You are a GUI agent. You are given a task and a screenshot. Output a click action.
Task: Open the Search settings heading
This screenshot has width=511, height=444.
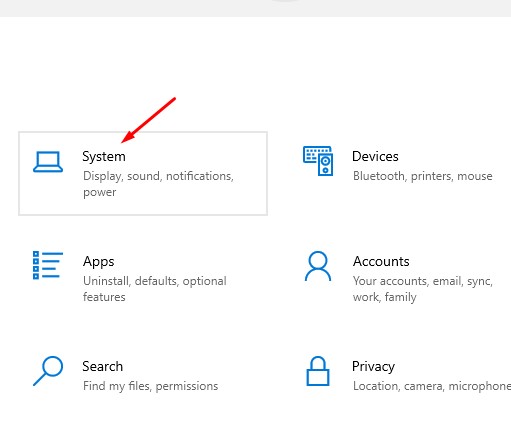(103, 366)
